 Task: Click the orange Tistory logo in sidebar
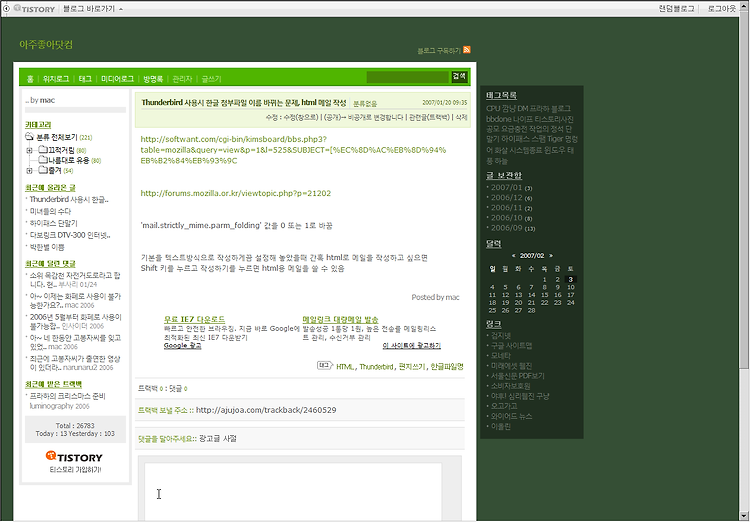(x=74, y=456)
